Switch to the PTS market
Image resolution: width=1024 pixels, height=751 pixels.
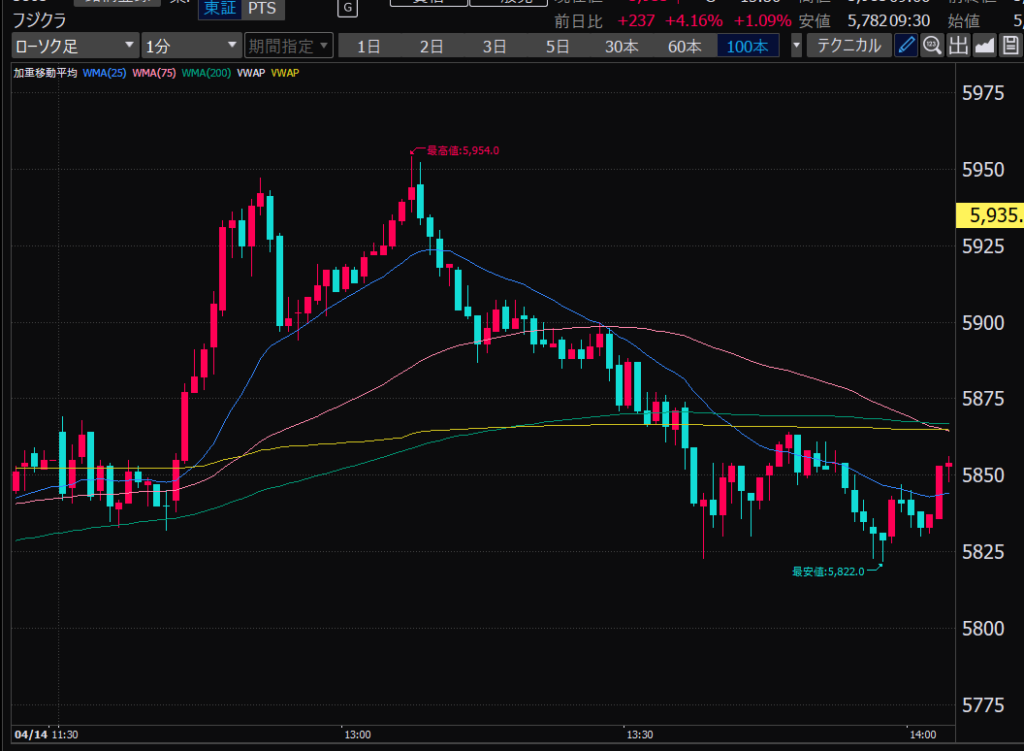tap(264, 8)
